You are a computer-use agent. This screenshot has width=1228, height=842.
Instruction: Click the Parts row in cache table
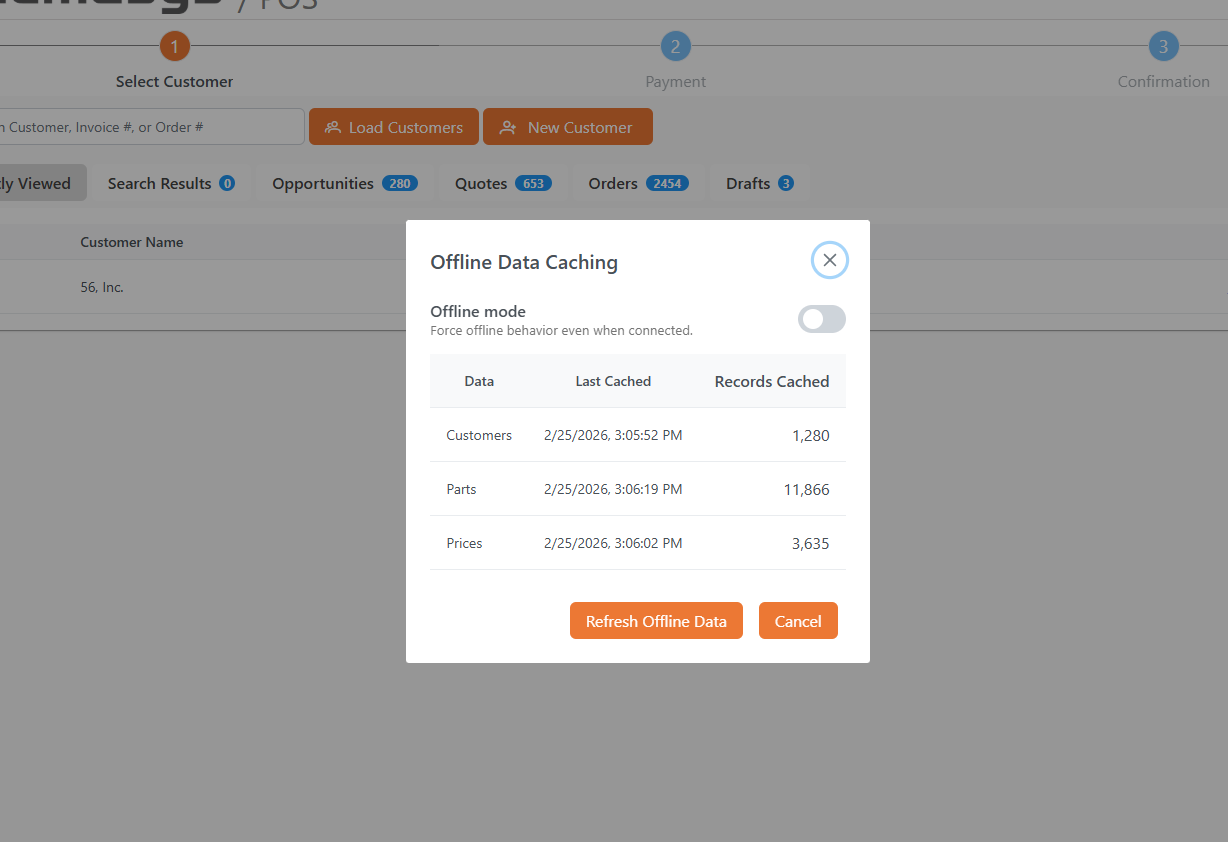(637, 489)
